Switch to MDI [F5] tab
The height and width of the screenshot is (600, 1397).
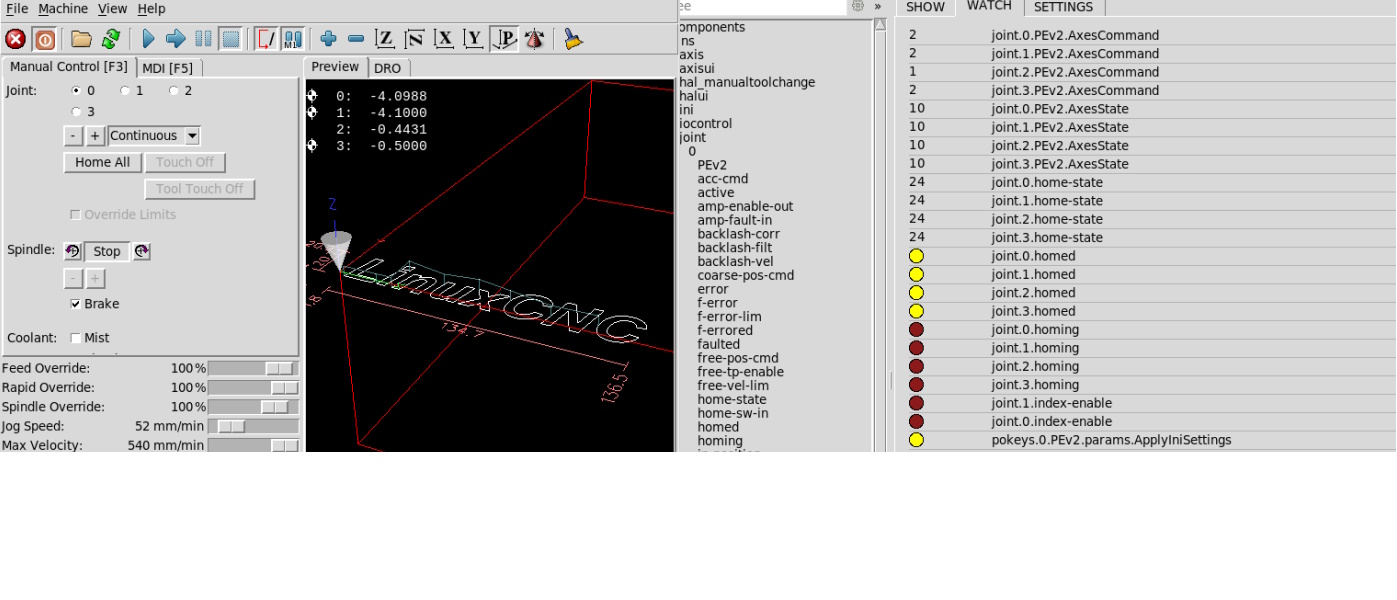[x=168, y=68]
